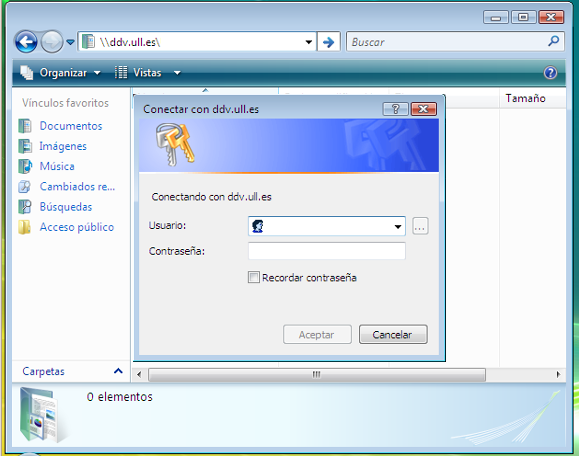Click the Cambiados recientemente search icon
Viewport: 579px width, 456px height.
click(25, 186)
